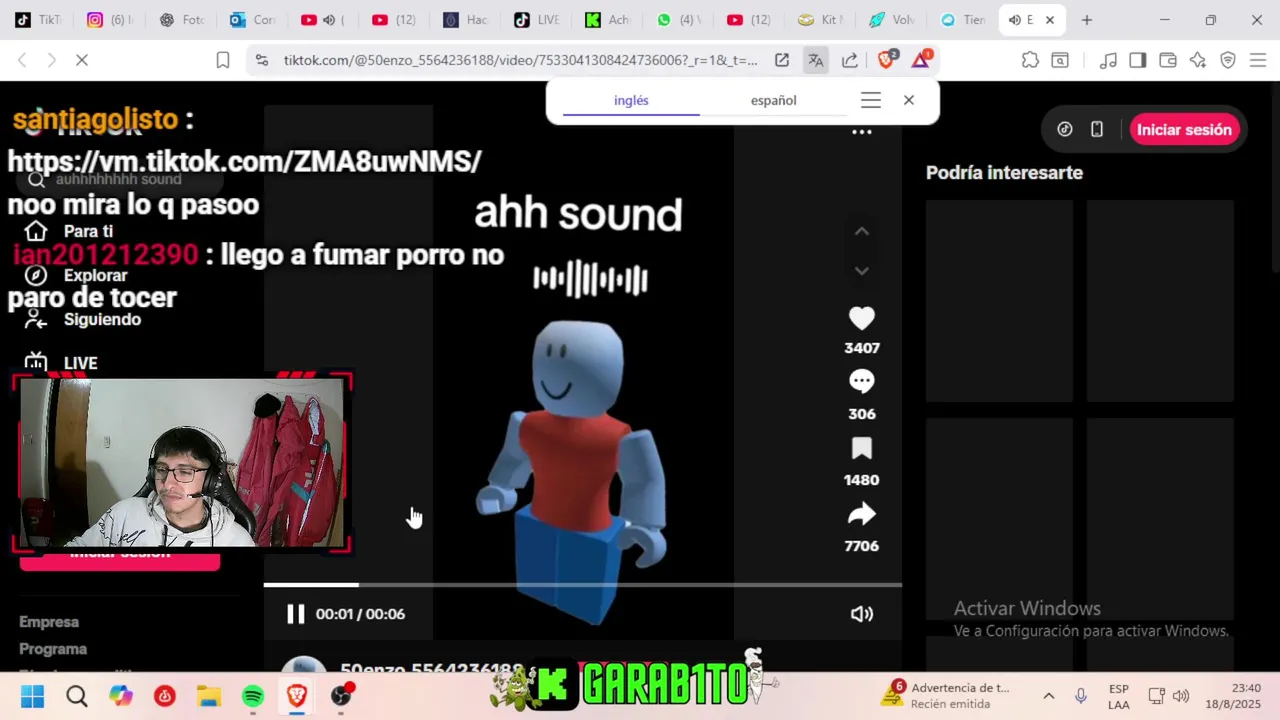Open the Explorar page

(95, 275)
